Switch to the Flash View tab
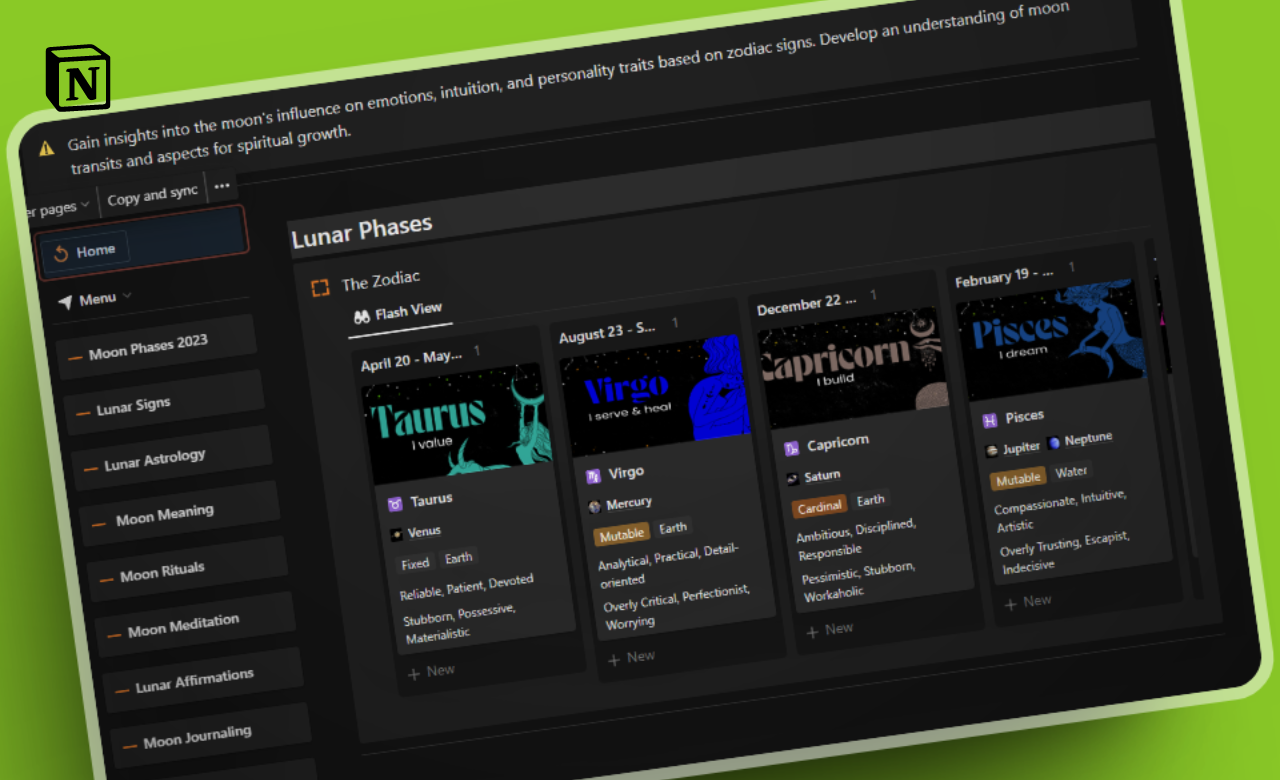The image size is (1280, 780). pyautogui.click(x=398, y=312)
